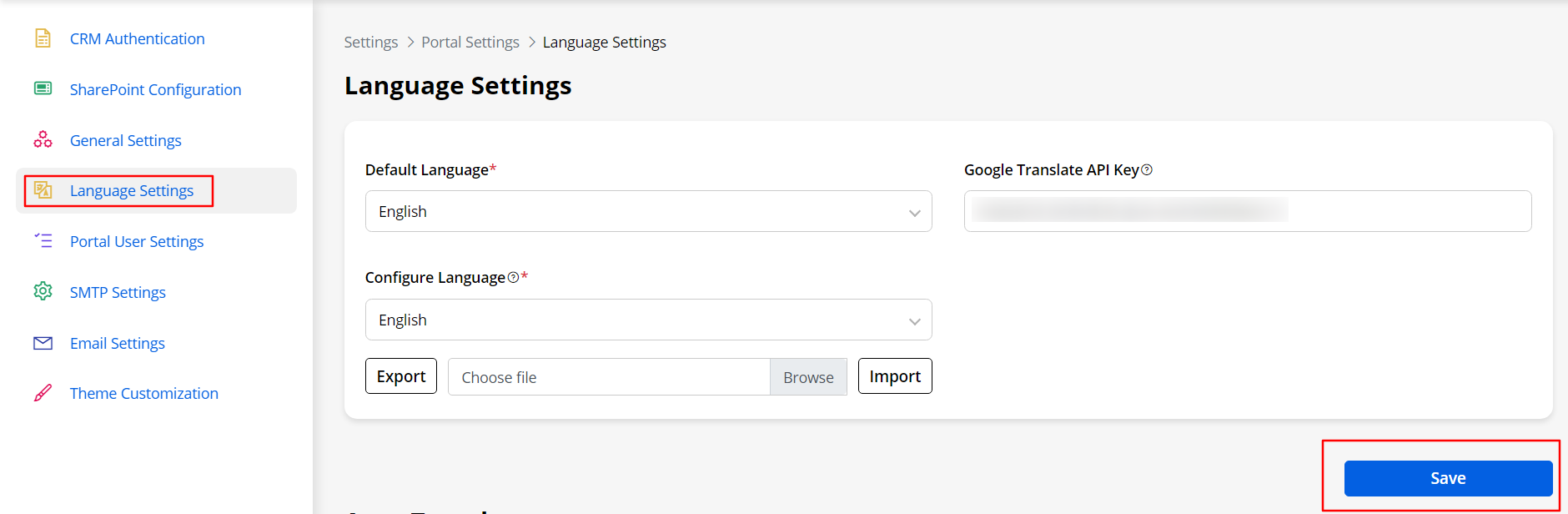Click the Email Settings envelope icon

click(x=43, y=343)
